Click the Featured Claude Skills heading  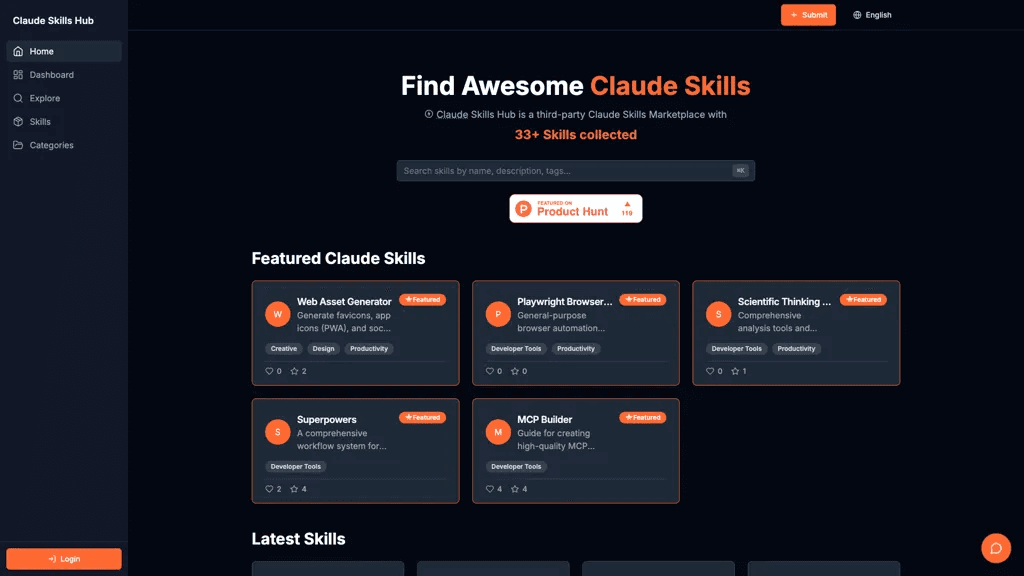click(x=338, y=258)
